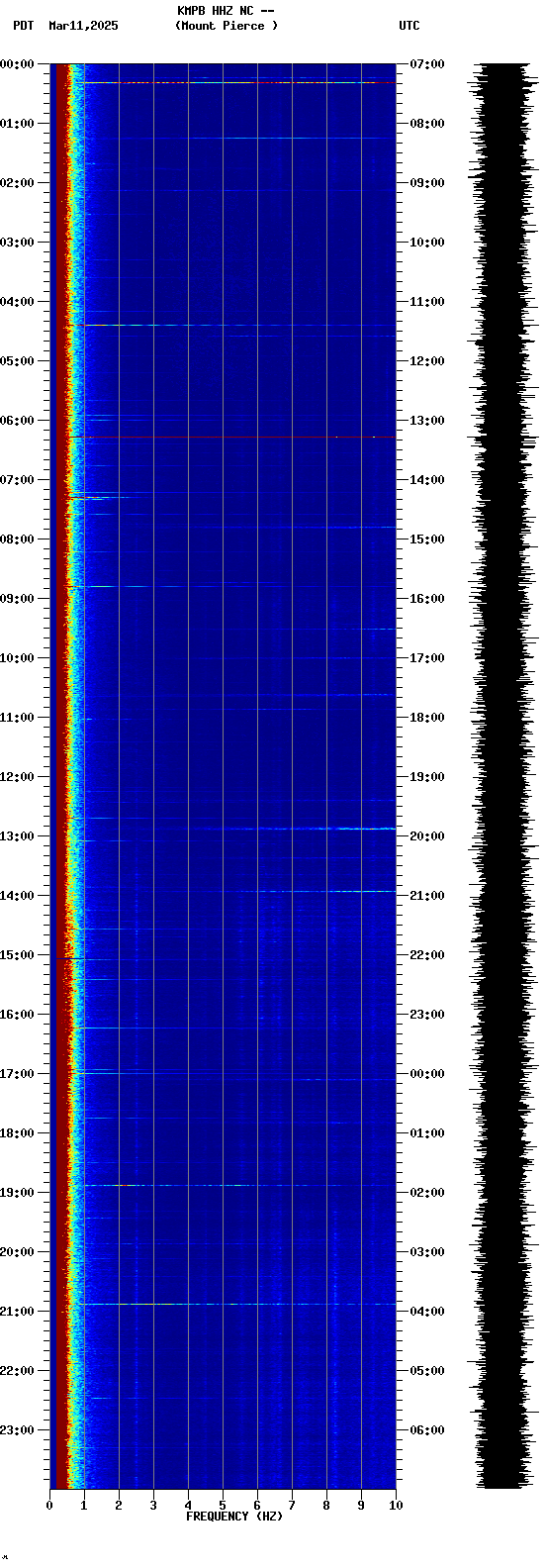The height and width of the screenshot is (1568, 546).
Task: Click the PDT '00:00' time tick label
Action: pyautogui.click(x=17, y=64)
